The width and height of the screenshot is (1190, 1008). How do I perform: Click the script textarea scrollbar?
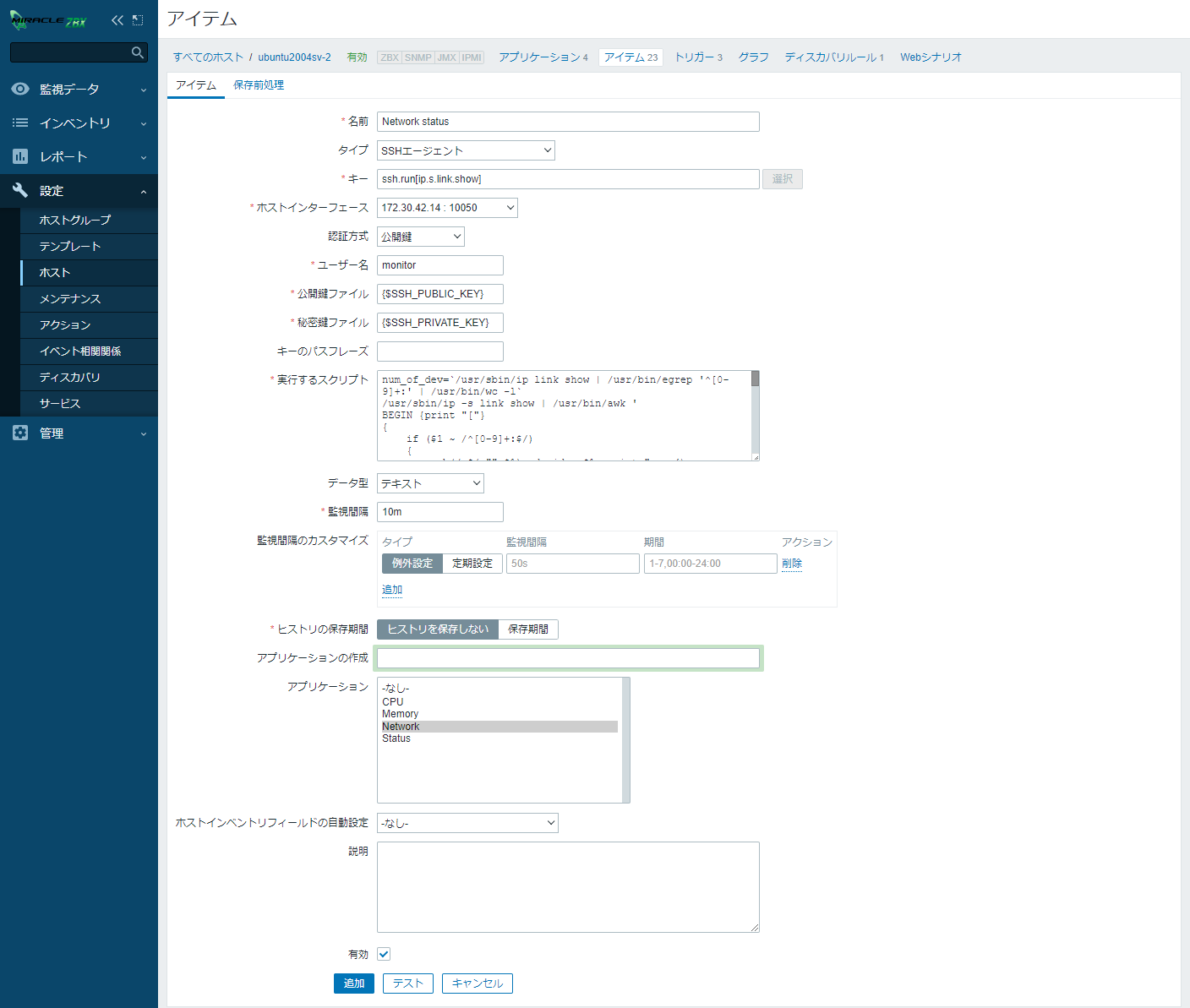point(755,414)
